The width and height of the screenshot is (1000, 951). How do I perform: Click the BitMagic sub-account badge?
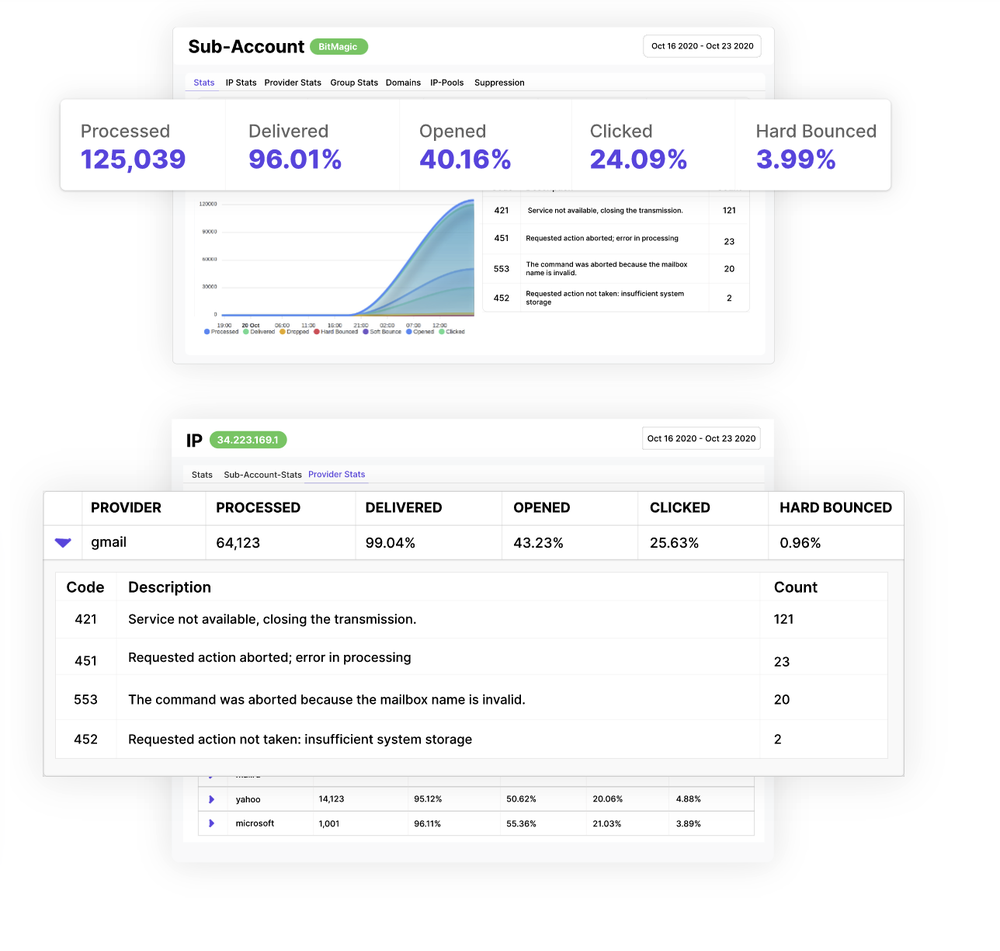pos(341,46)
